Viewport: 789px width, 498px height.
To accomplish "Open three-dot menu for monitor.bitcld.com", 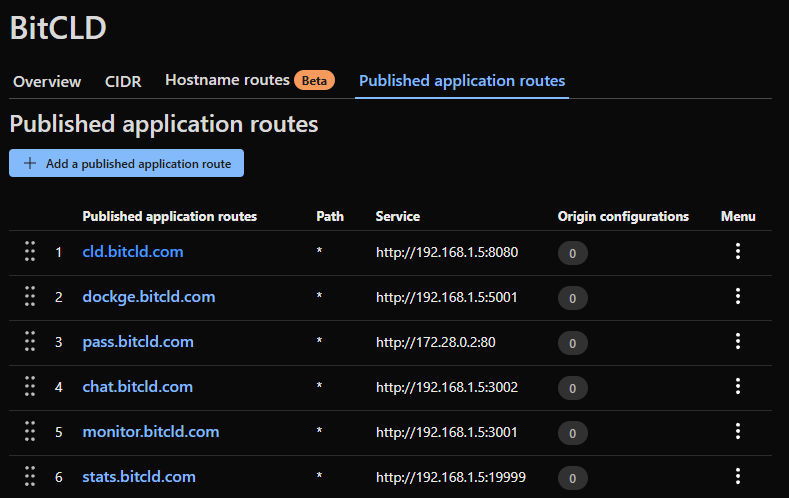I will point(738,432).
